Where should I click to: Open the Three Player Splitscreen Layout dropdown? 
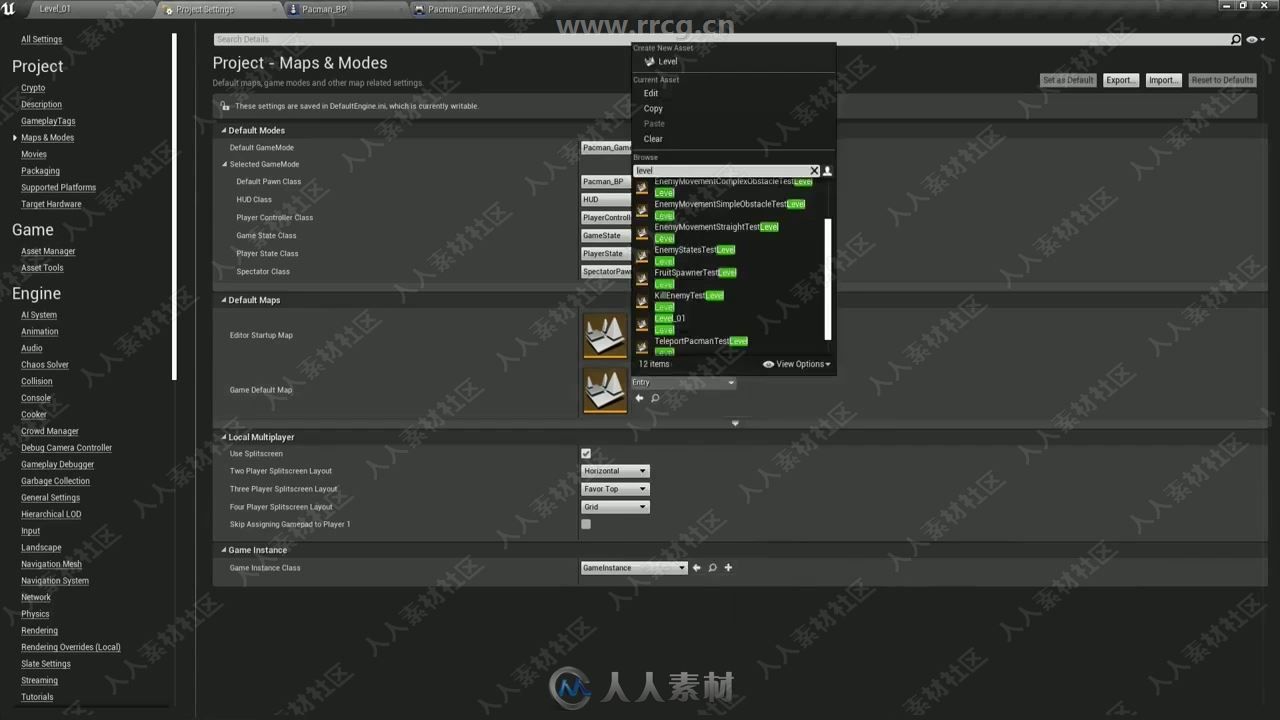click(615, 489)
